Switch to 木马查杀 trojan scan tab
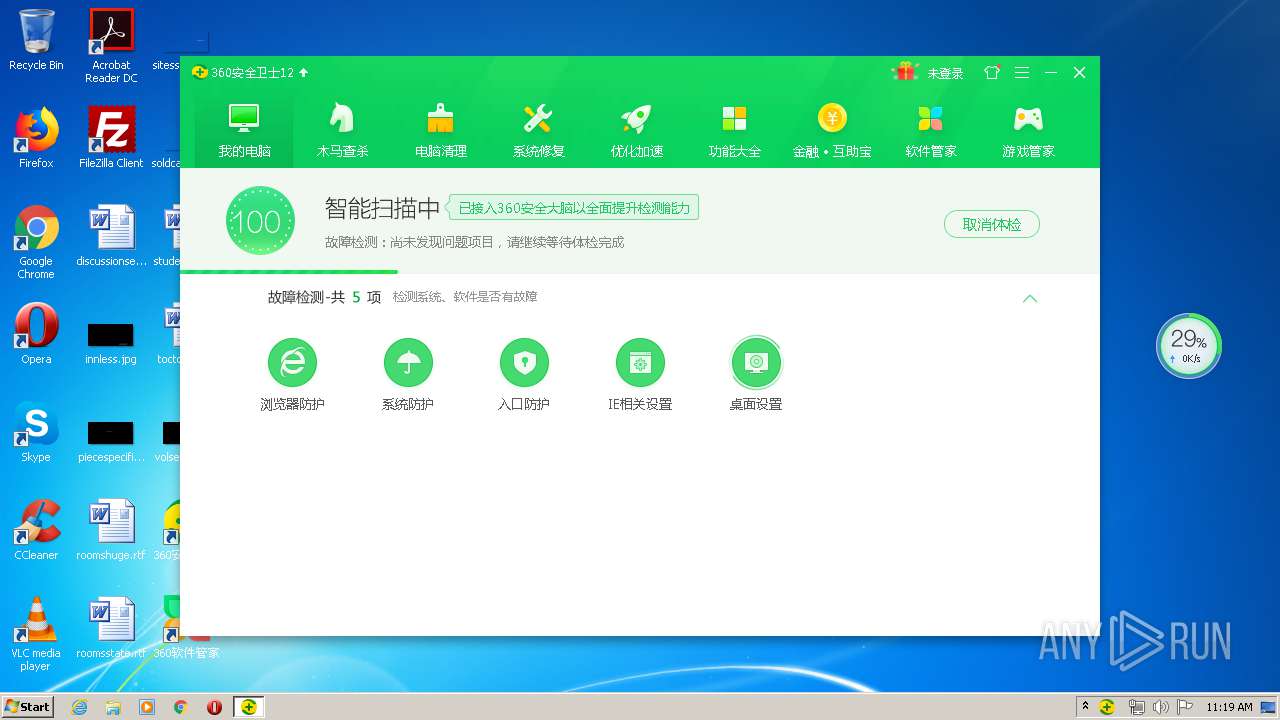 [x=342, y=130]
